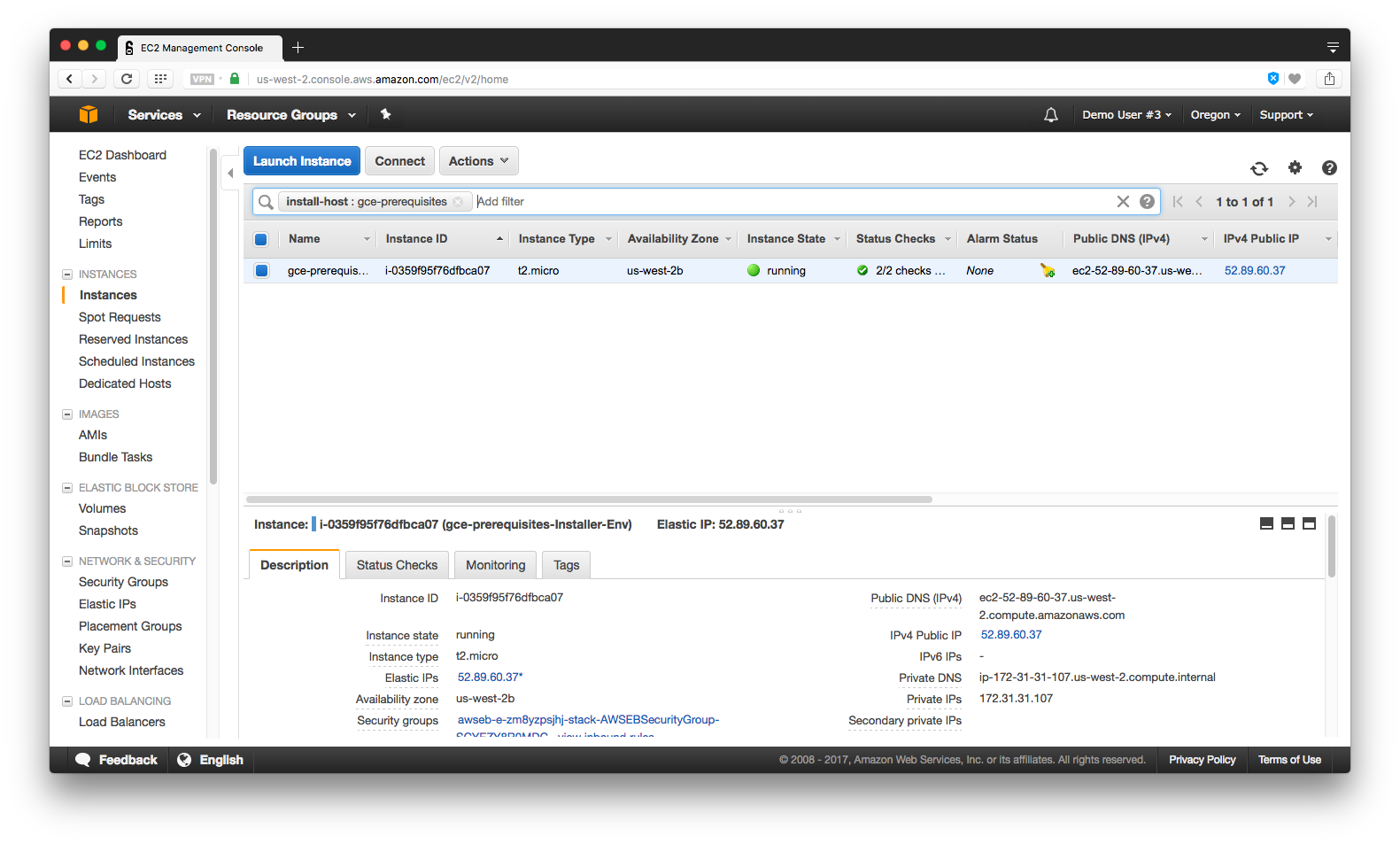Open EC2 Dashboard in sidebar
The width and height of the screenshot is (1400, 844).
pyautogui.click(x=122, y=155)
